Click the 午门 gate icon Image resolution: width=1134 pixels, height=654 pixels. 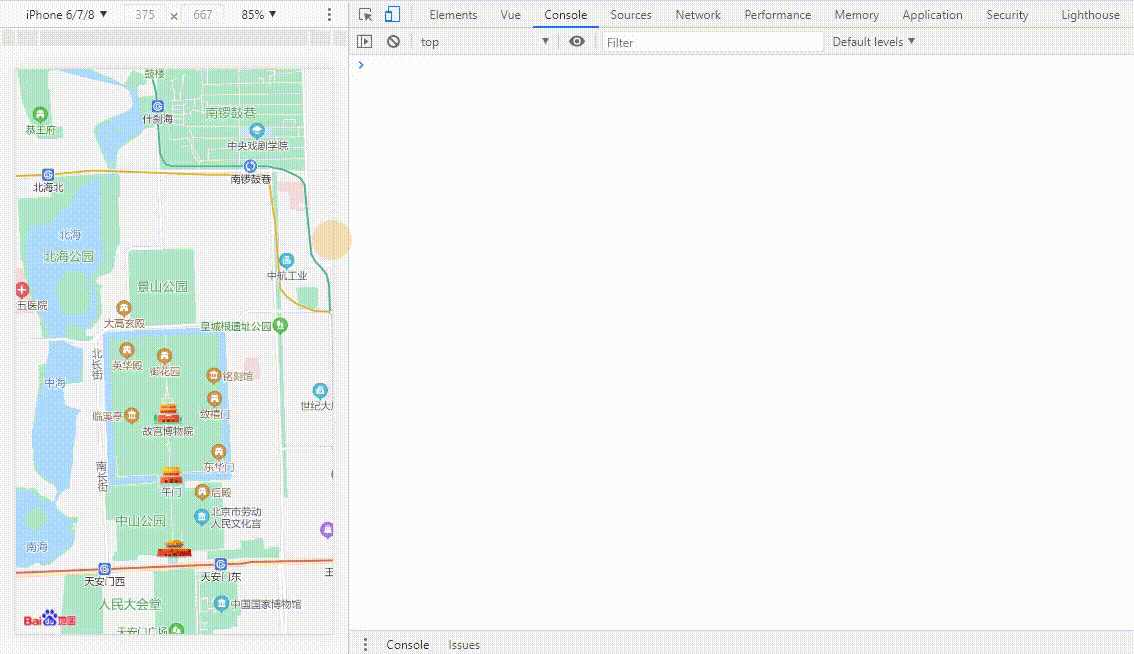pos(171,475)
